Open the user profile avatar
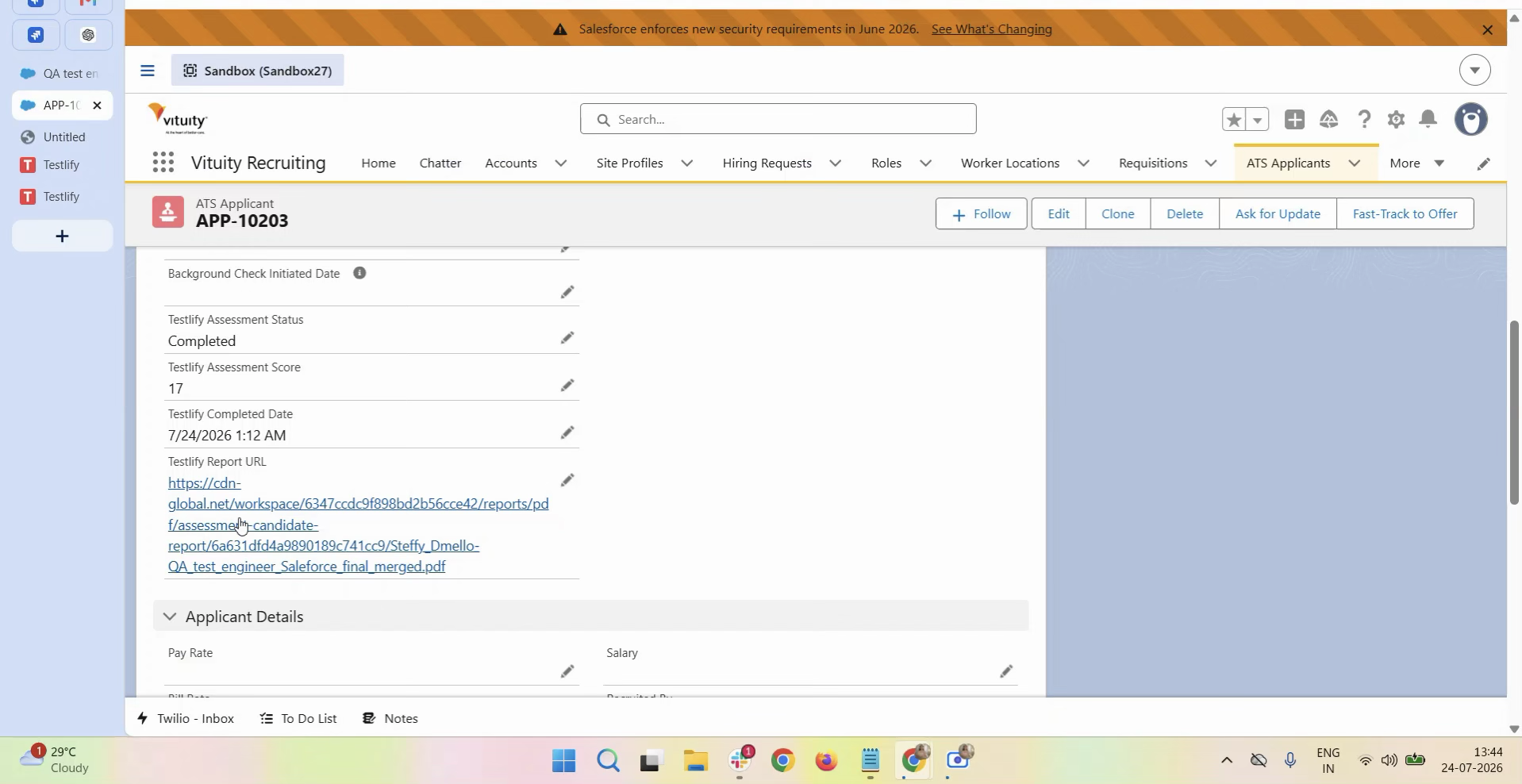The height and width of the screenshot is (784, 1522). click(1471, 120)
